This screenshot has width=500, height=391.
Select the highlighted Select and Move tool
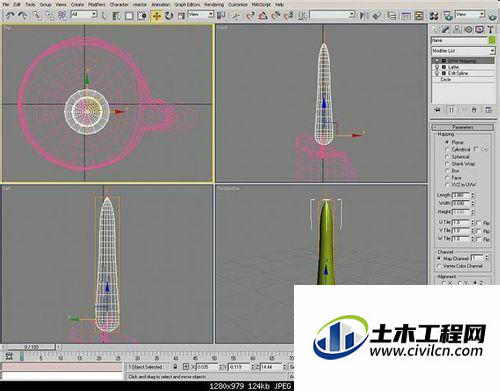click(x=156, y=15)
